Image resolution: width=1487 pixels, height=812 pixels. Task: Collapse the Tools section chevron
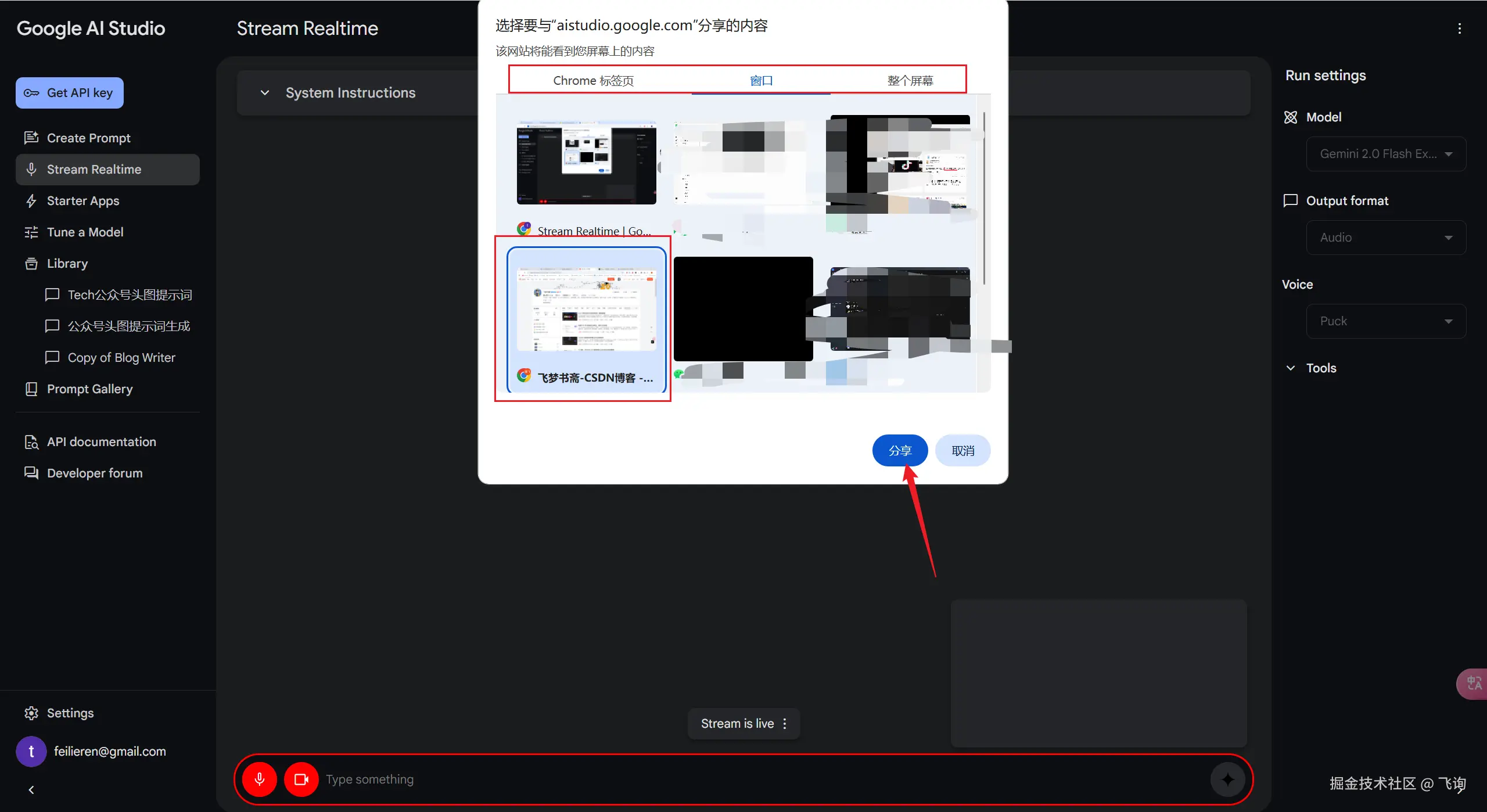1291,368
